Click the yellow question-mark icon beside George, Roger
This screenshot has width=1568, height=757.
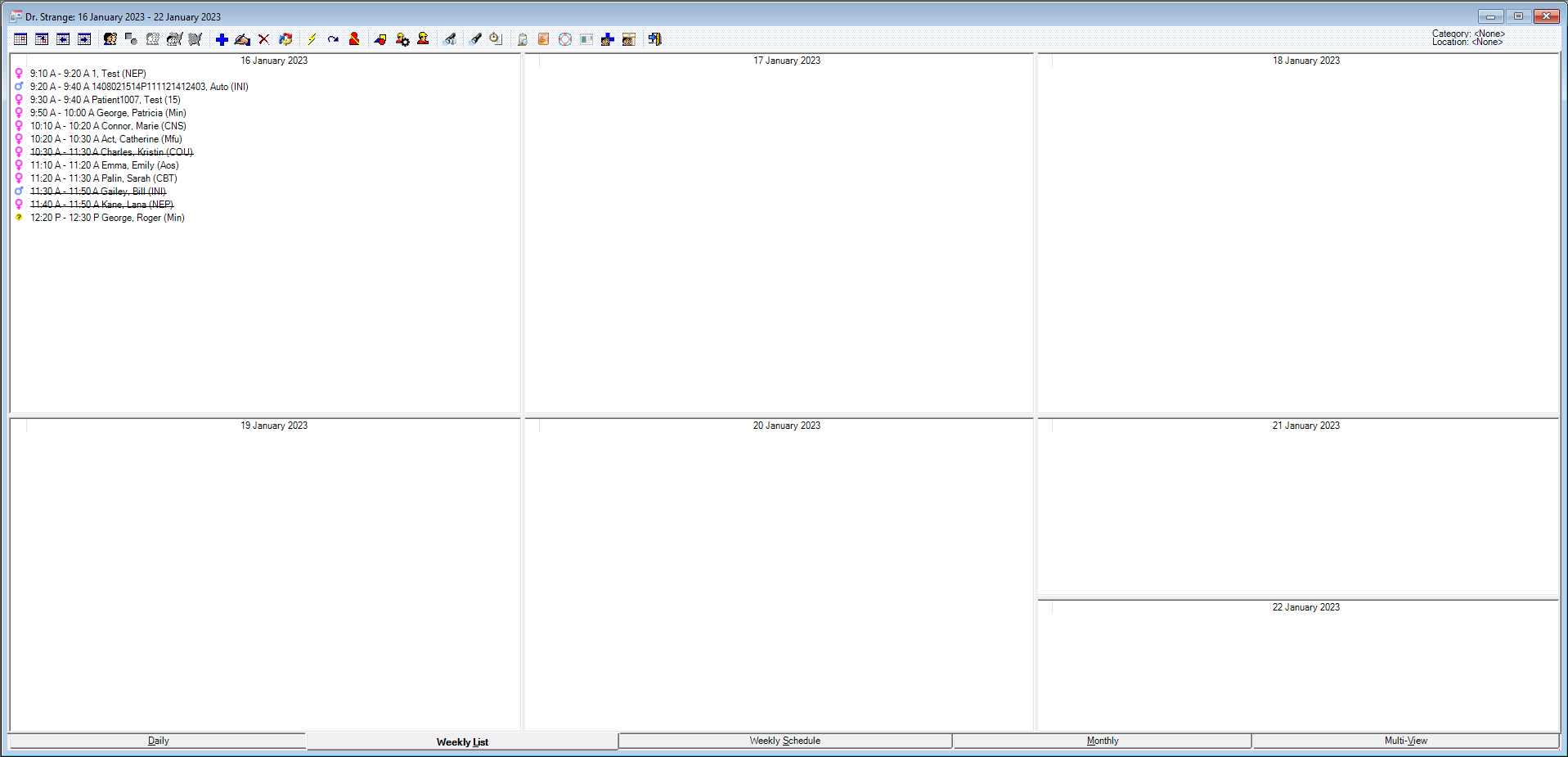19,218
